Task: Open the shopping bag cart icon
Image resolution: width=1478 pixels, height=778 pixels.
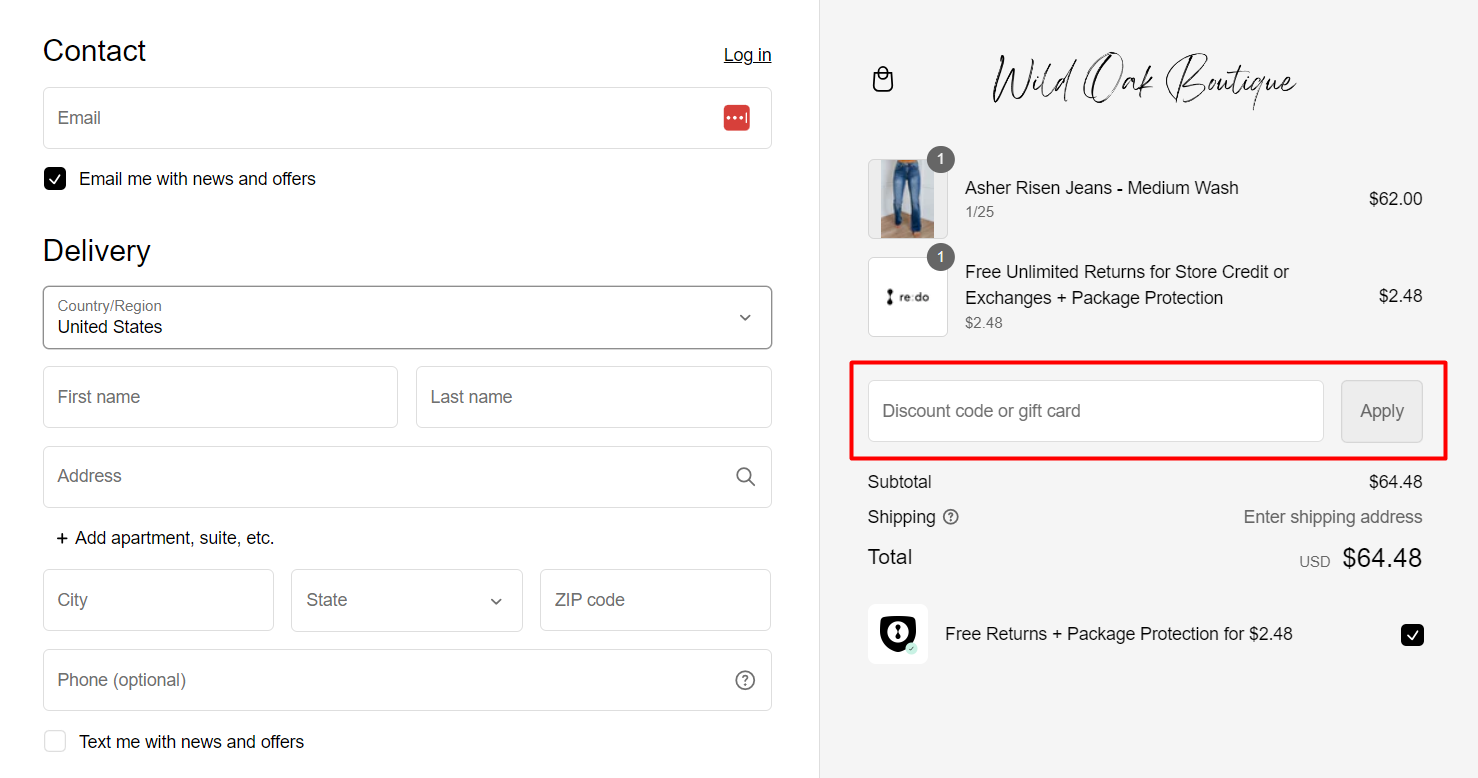Action: [x=883, y=79]
